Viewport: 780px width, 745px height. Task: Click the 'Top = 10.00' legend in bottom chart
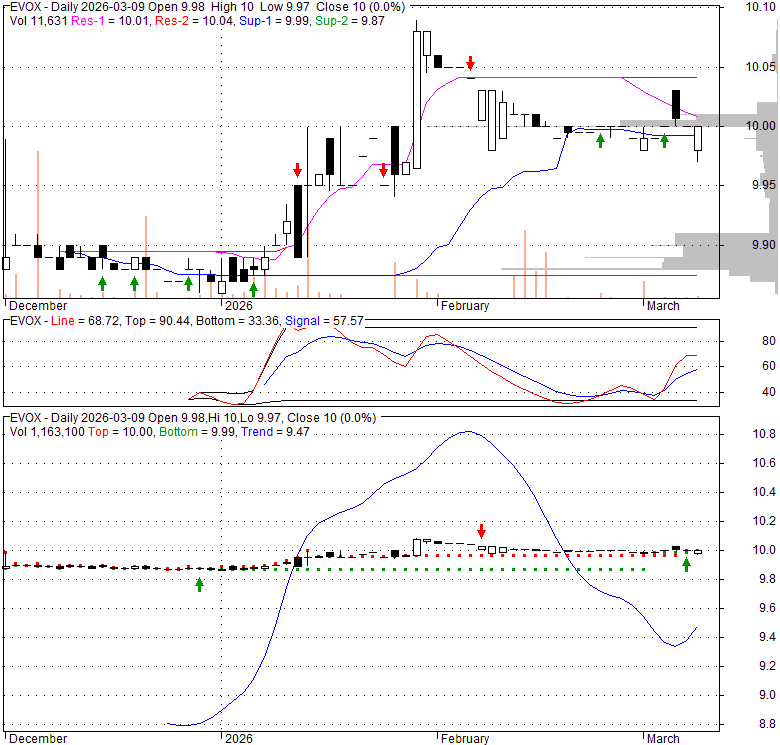(120, 432)
